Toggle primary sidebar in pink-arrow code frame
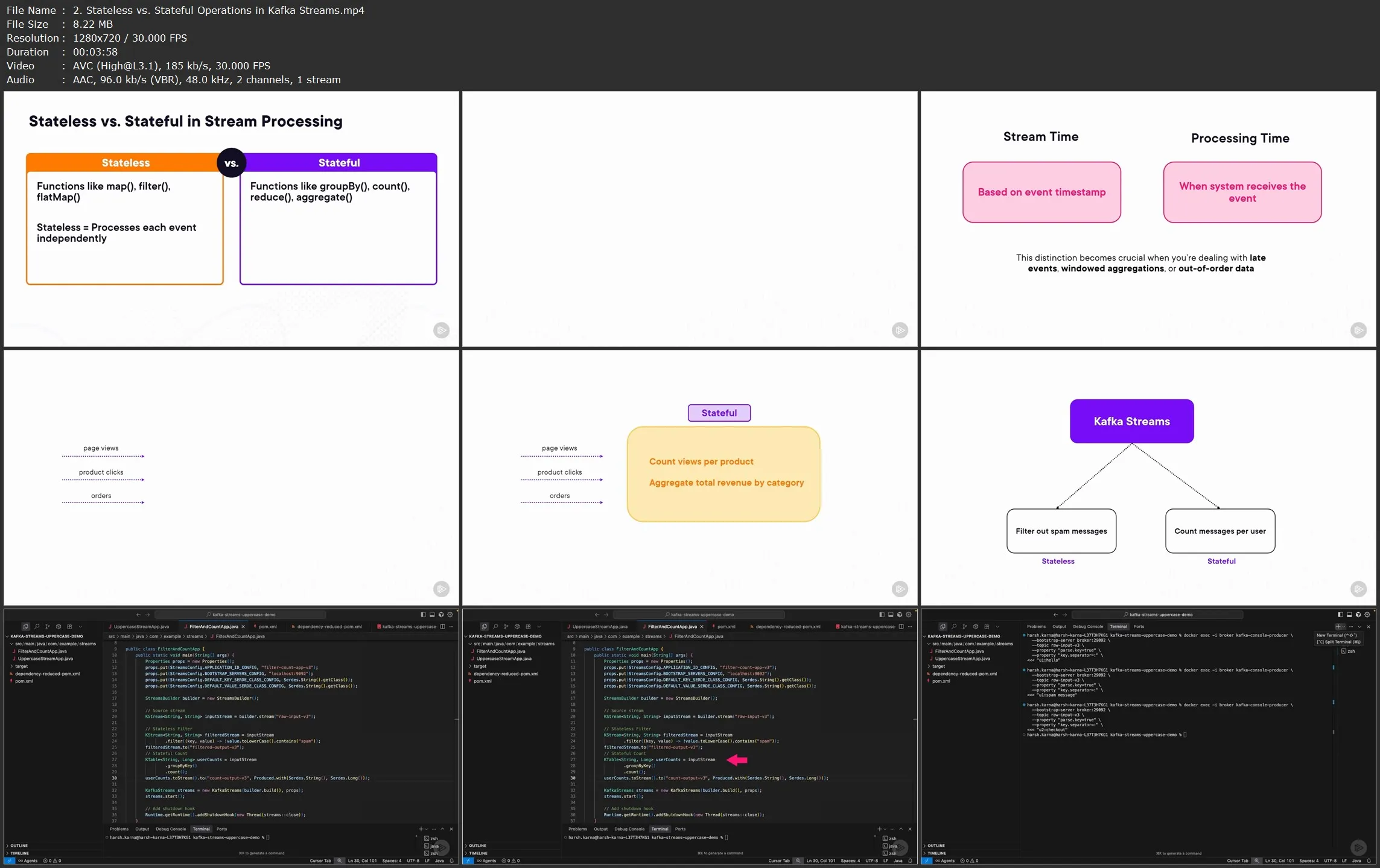Image resolution: width=1380 pixels, height=868 pixels. point(882,615)
